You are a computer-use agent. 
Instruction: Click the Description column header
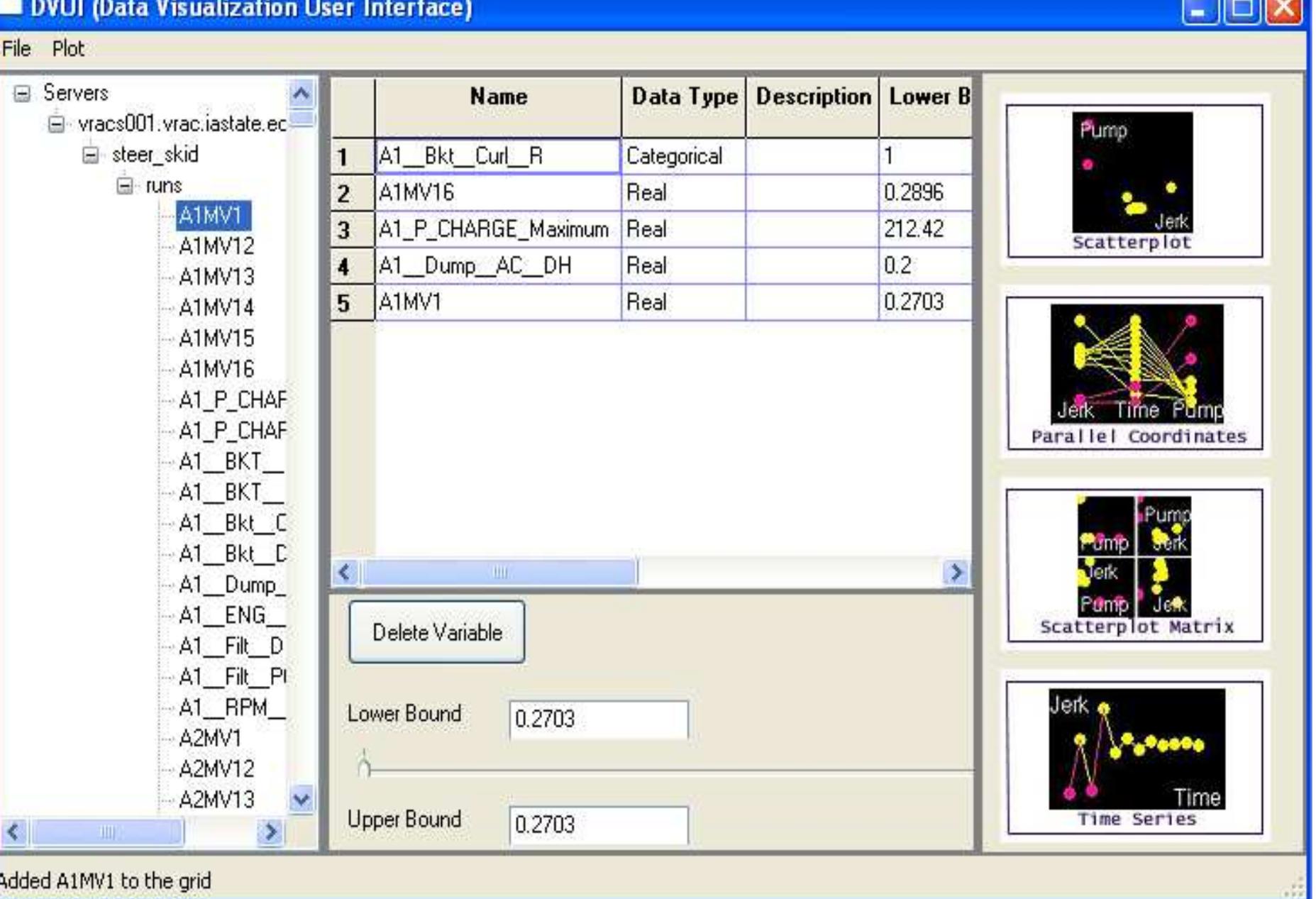(813, 107)
